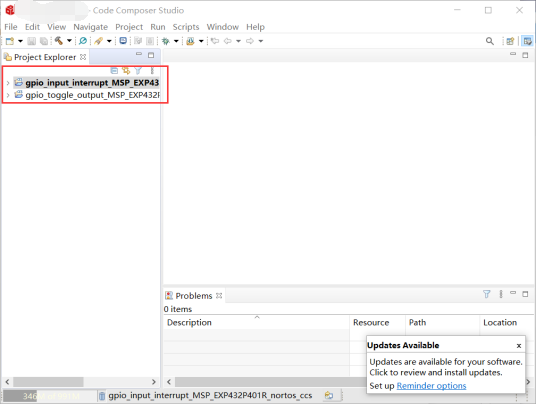
Task: Click the Project Explorer filter funnel
Action: click(138, 71)
